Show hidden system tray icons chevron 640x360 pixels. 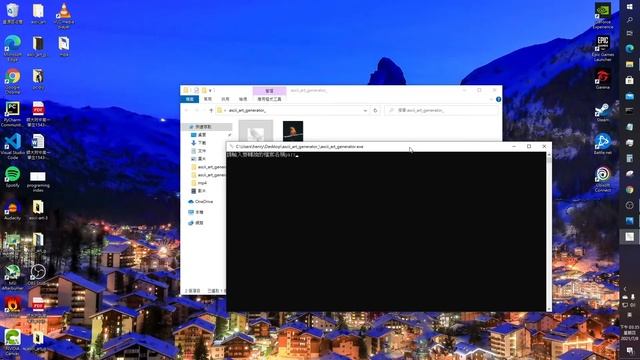click(x=625, y=289)
